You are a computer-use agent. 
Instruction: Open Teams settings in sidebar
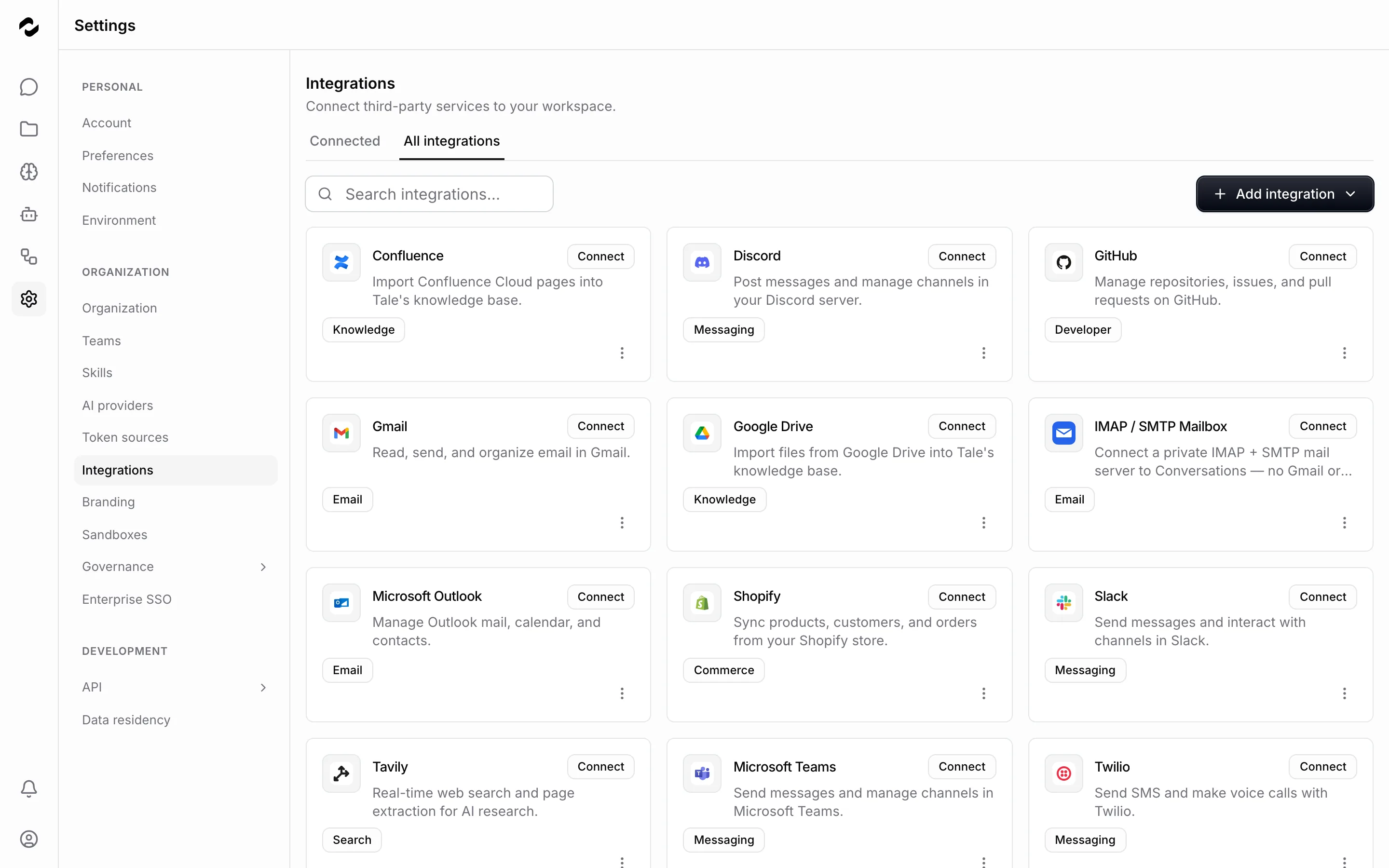(176, 341)
